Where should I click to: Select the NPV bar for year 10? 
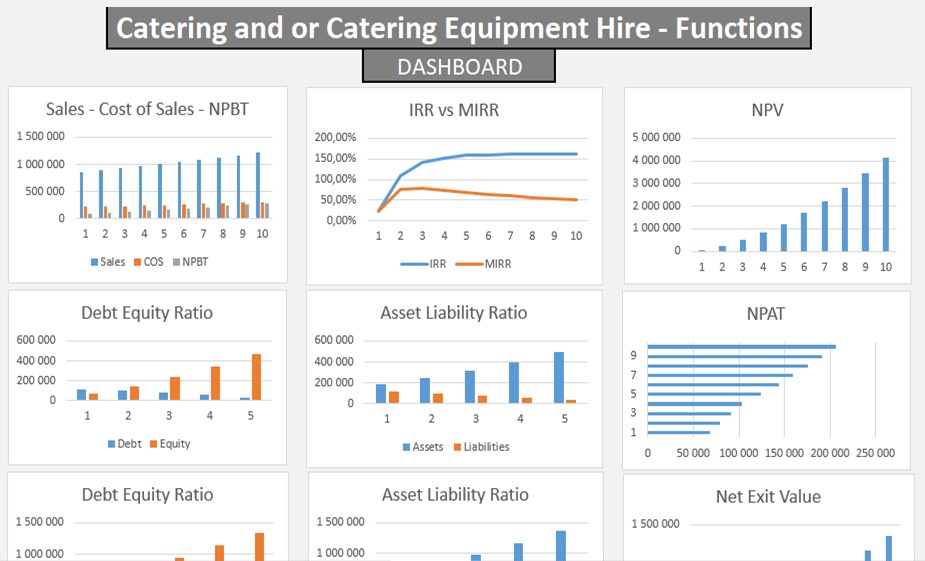885,204
